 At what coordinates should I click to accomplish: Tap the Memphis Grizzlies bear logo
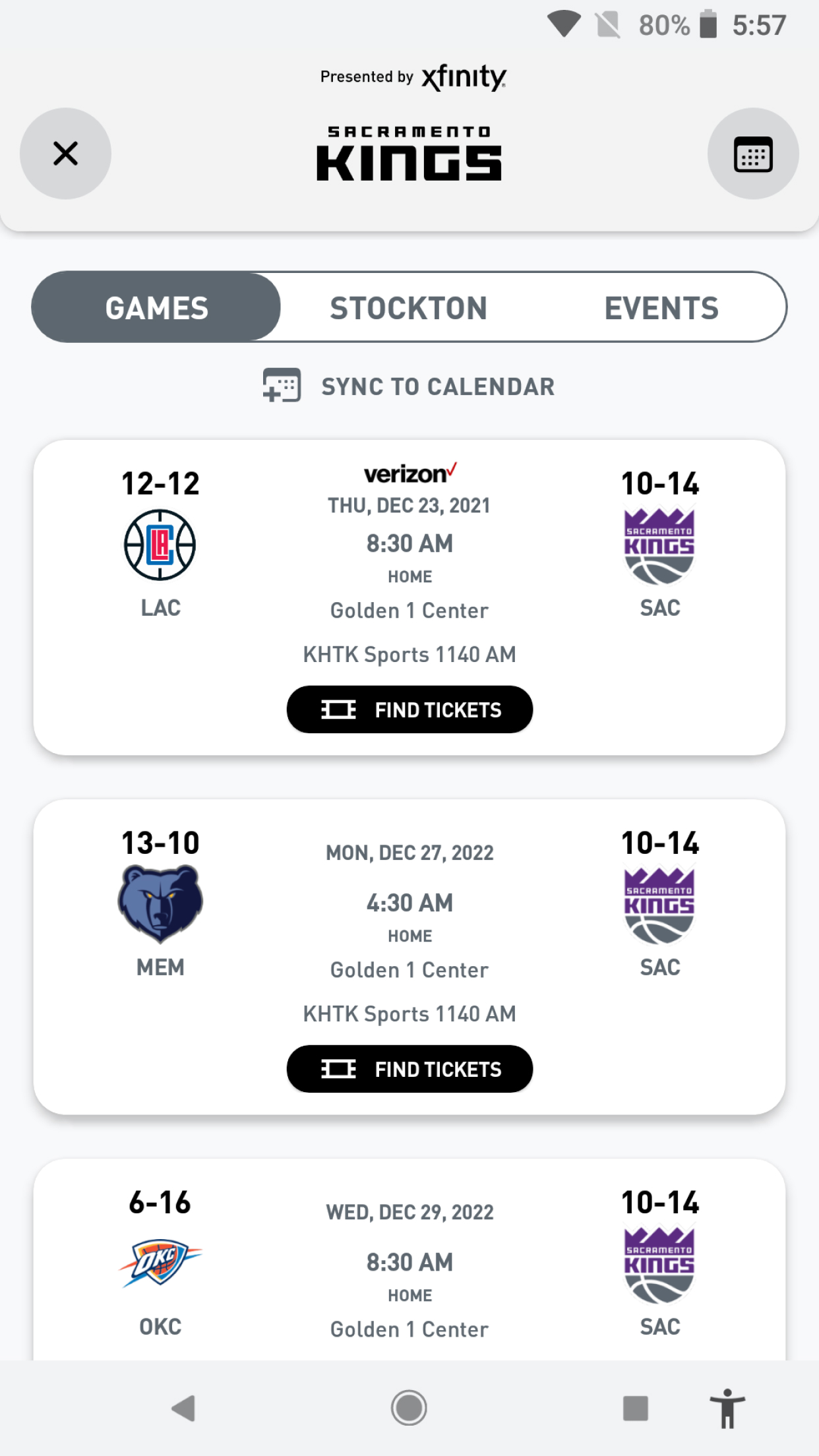pyautogui.click(x=160, y=903)
